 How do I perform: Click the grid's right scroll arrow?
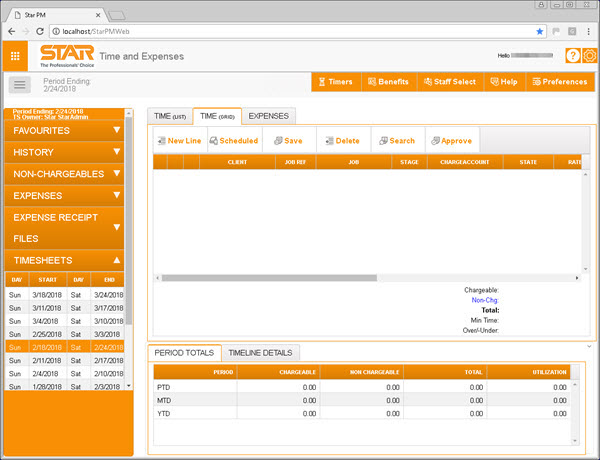tap(577, 278)
